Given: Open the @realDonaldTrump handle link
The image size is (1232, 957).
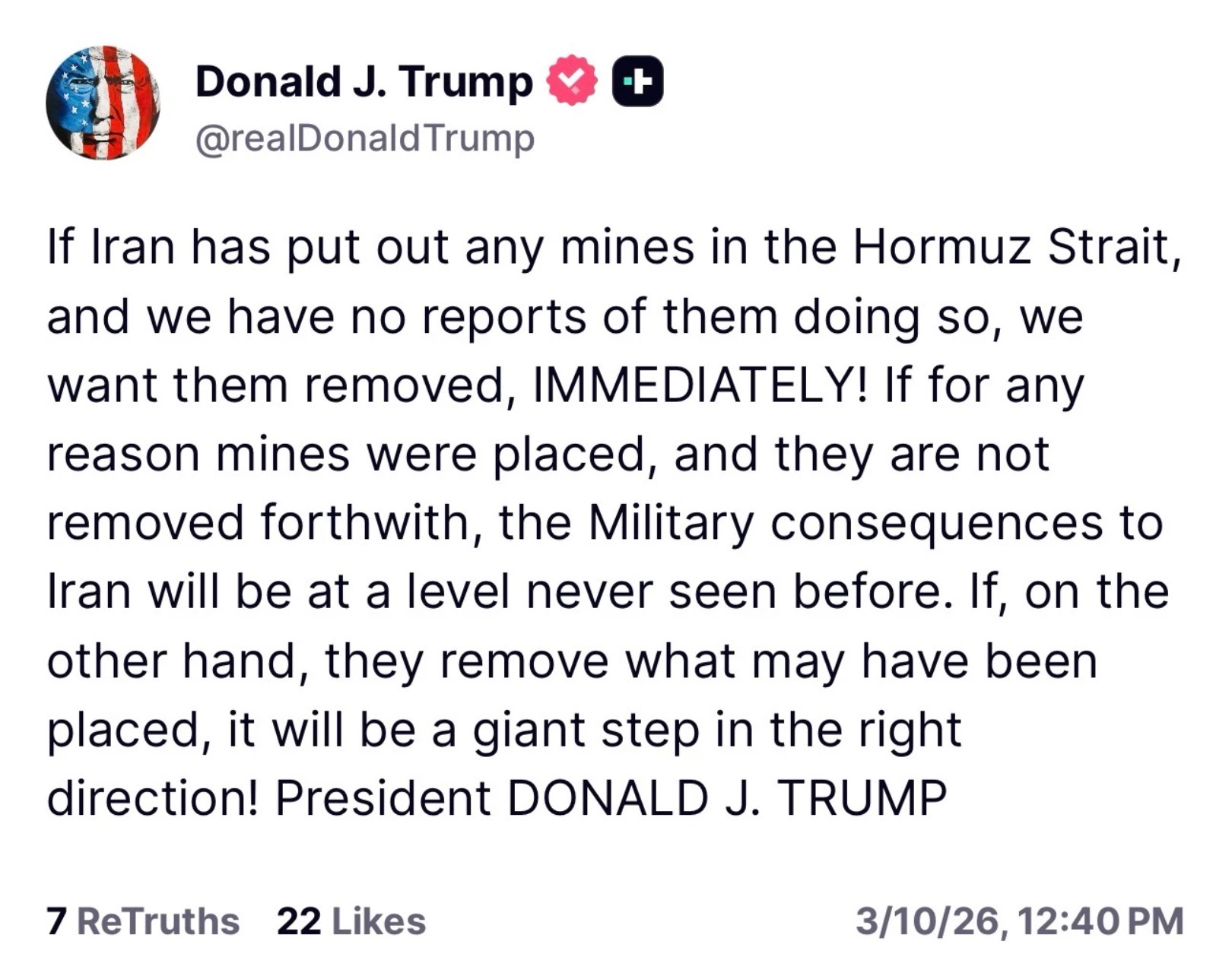Looking at the screenshot, I should coord(365,138).
